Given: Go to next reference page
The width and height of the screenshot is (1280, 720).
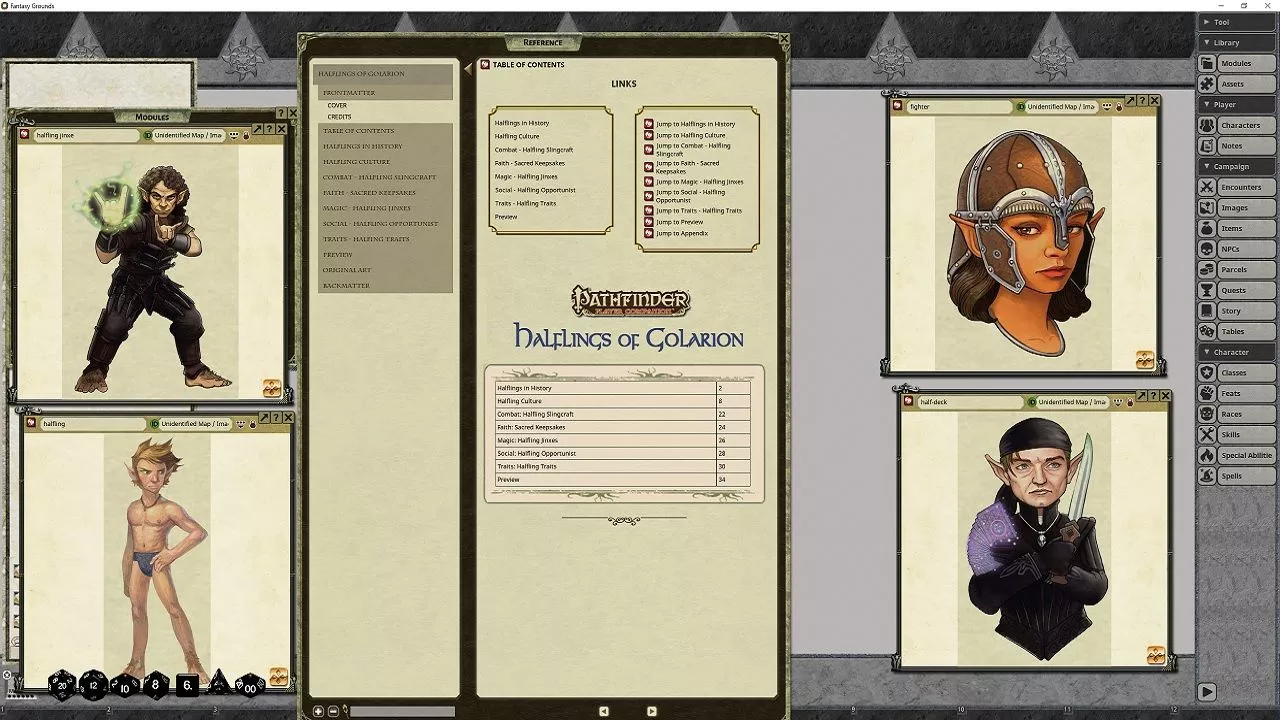Looking at the screenshot, I should point(652,711).
